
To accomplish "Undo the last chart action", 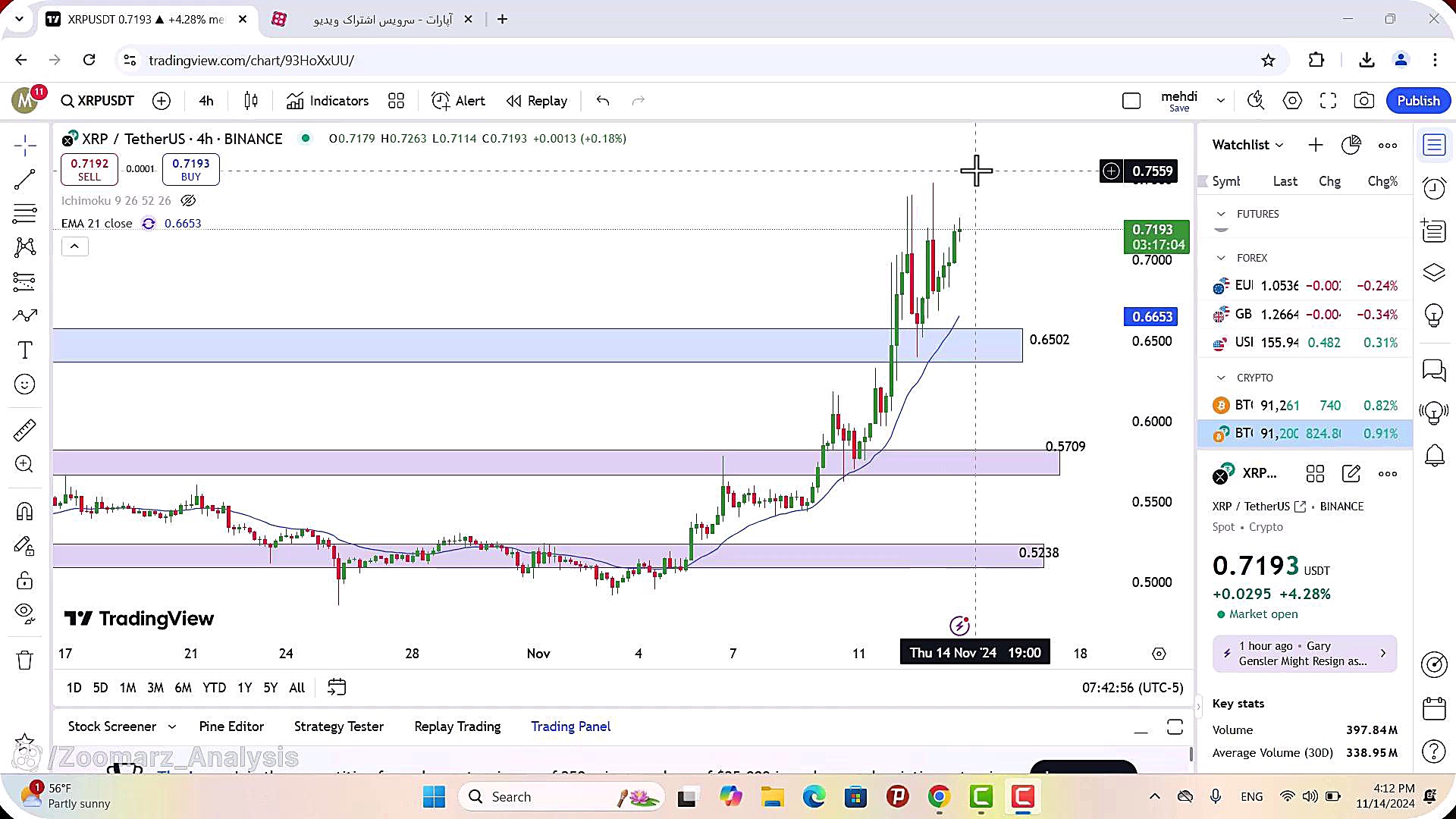I will [603, 101].
